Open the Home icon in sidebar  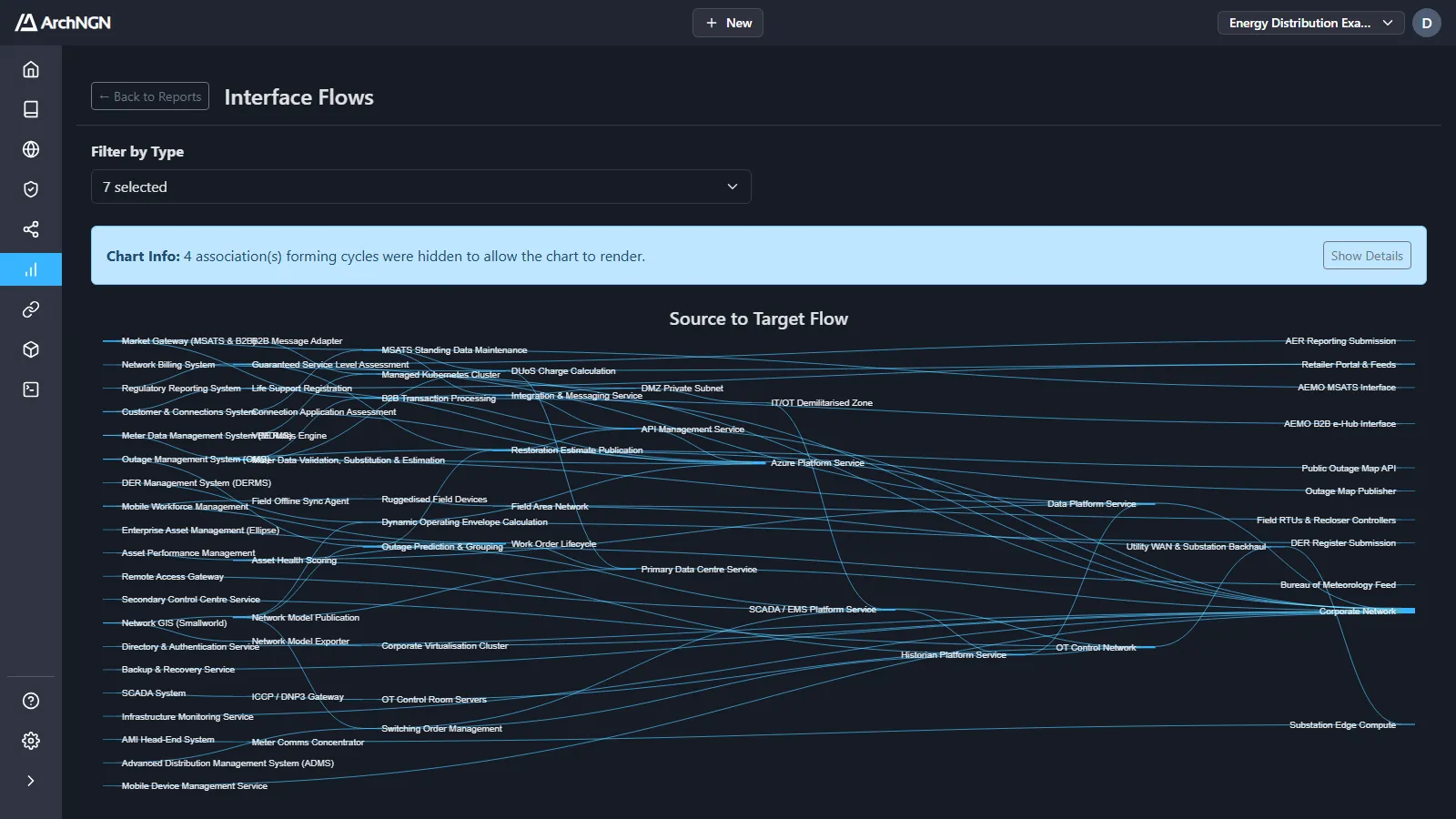(x=31, y=69)
